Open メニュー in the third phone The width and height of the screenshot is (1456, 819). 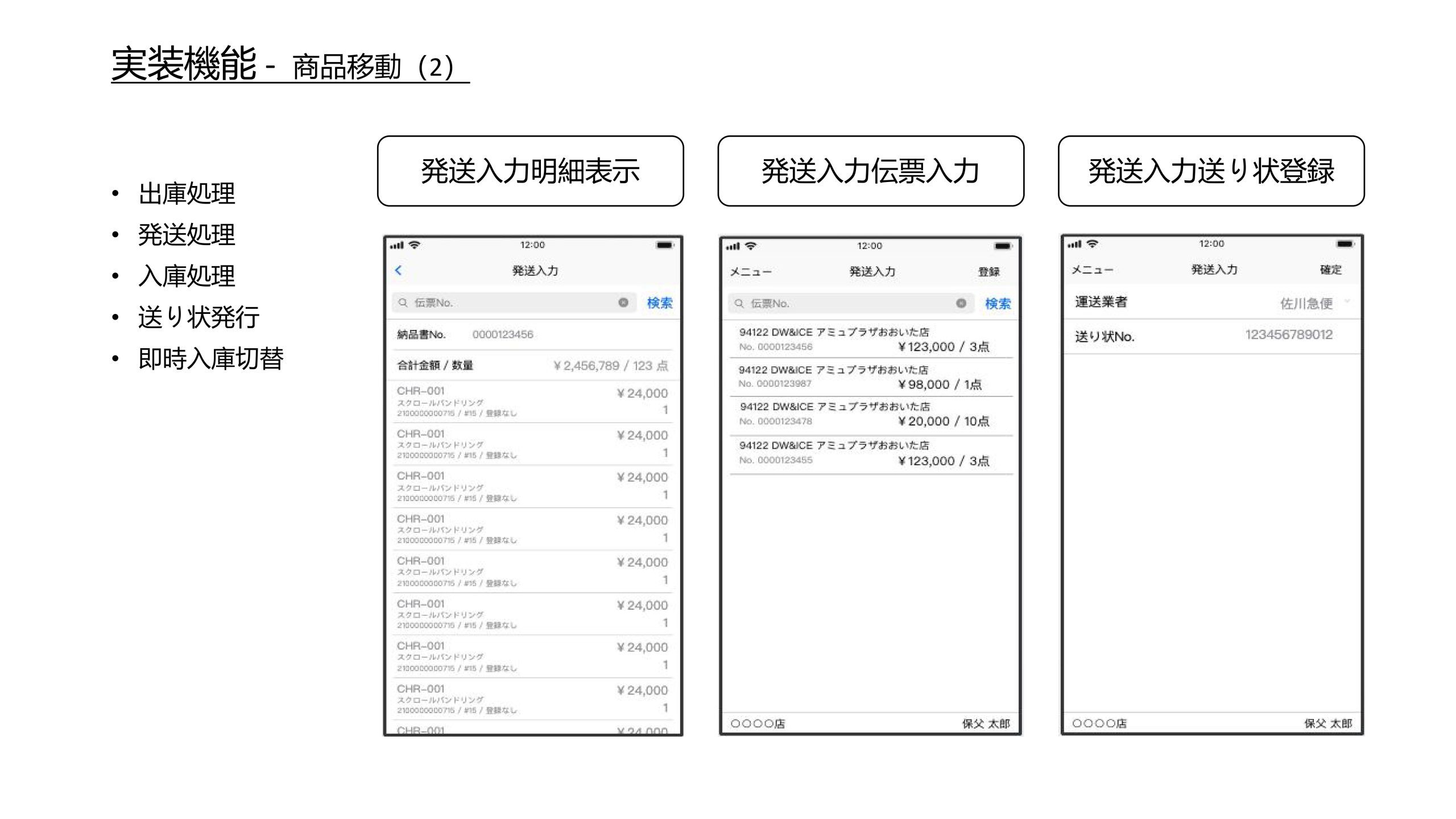(x=1092, y=270)
